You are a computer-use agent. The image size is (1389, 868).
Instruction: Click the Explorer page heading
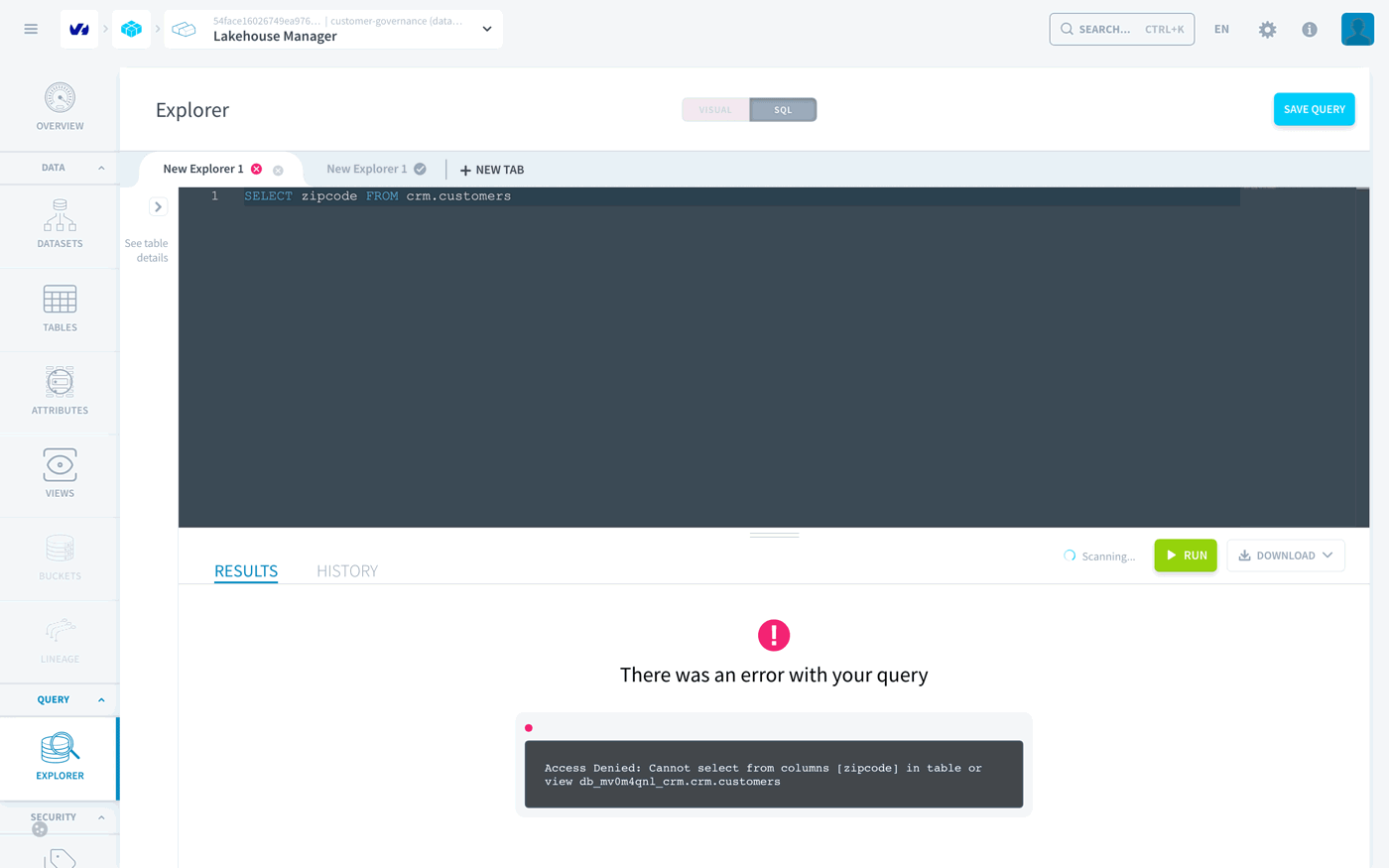(x=192, y=110)
